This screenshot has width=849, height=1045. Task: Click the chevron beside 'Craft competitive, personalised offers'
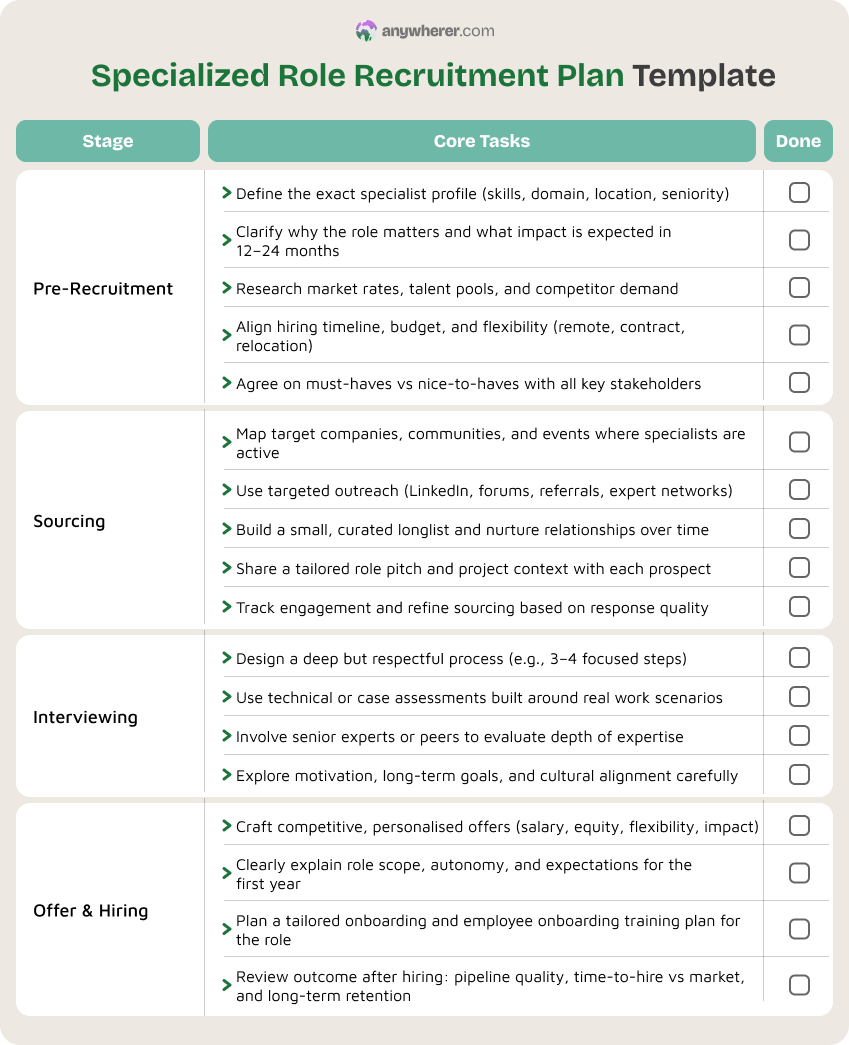227,826
